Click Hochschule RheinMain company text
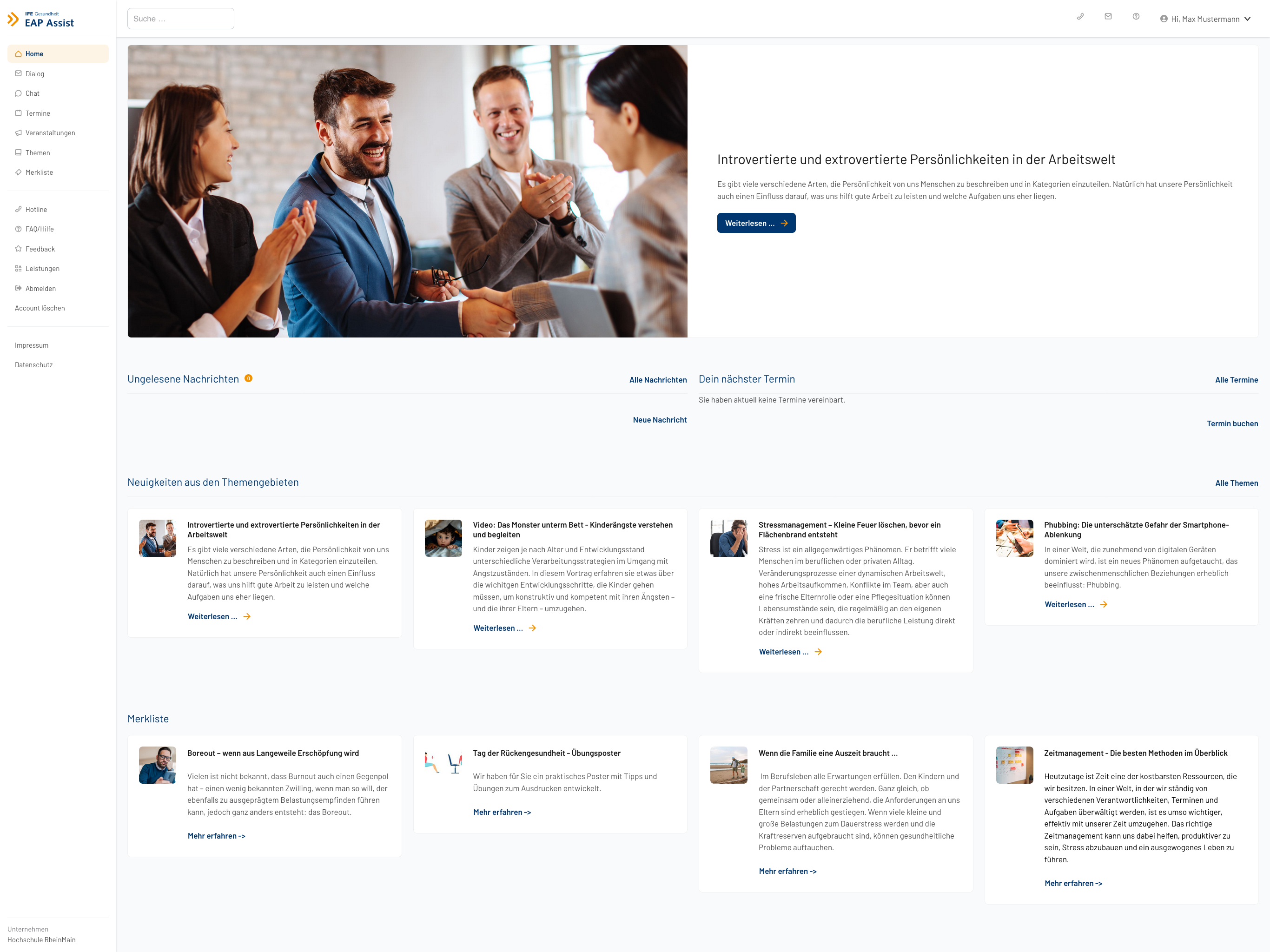The image size is (1270, 952). coord(41,940)
